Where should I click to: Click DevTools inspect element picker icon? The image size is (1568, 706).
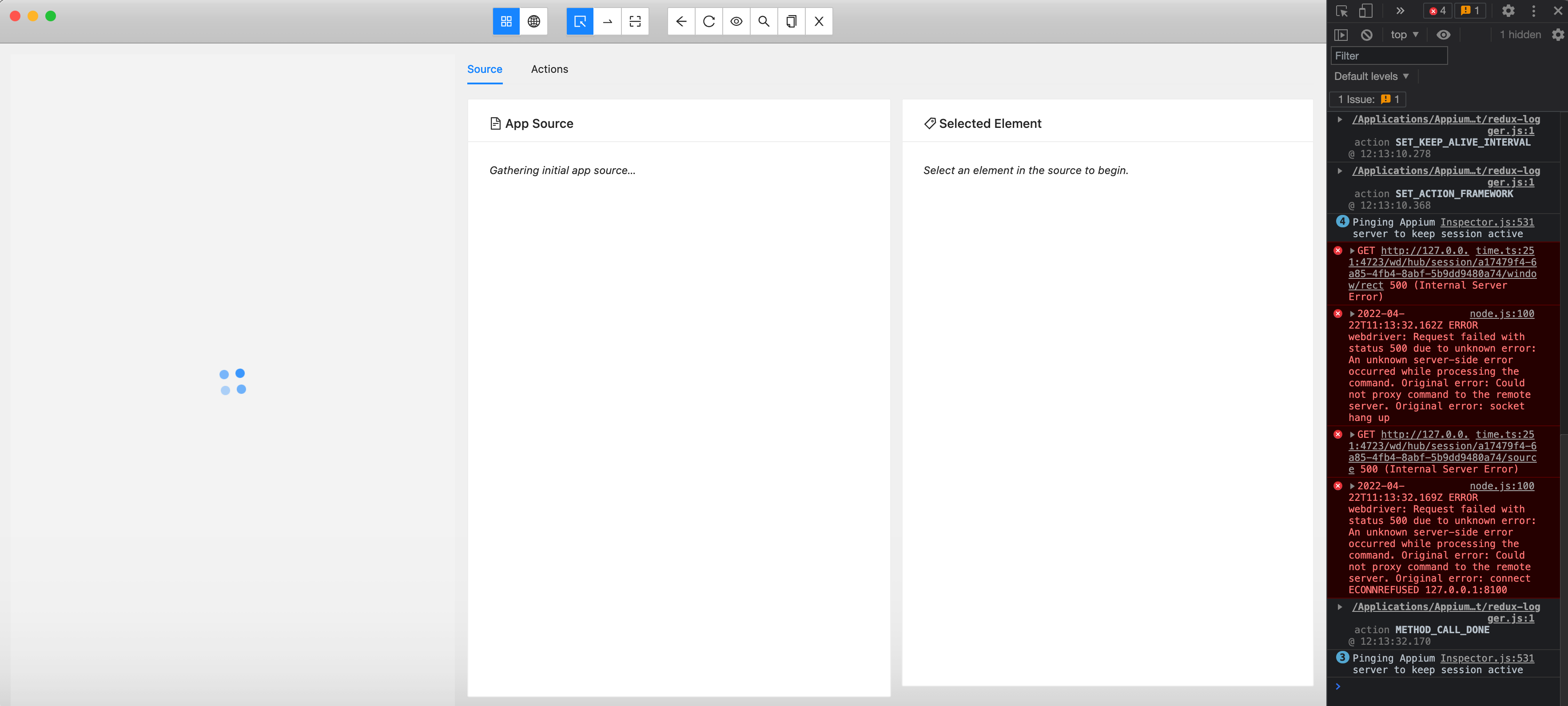[x=1341, y=11]
